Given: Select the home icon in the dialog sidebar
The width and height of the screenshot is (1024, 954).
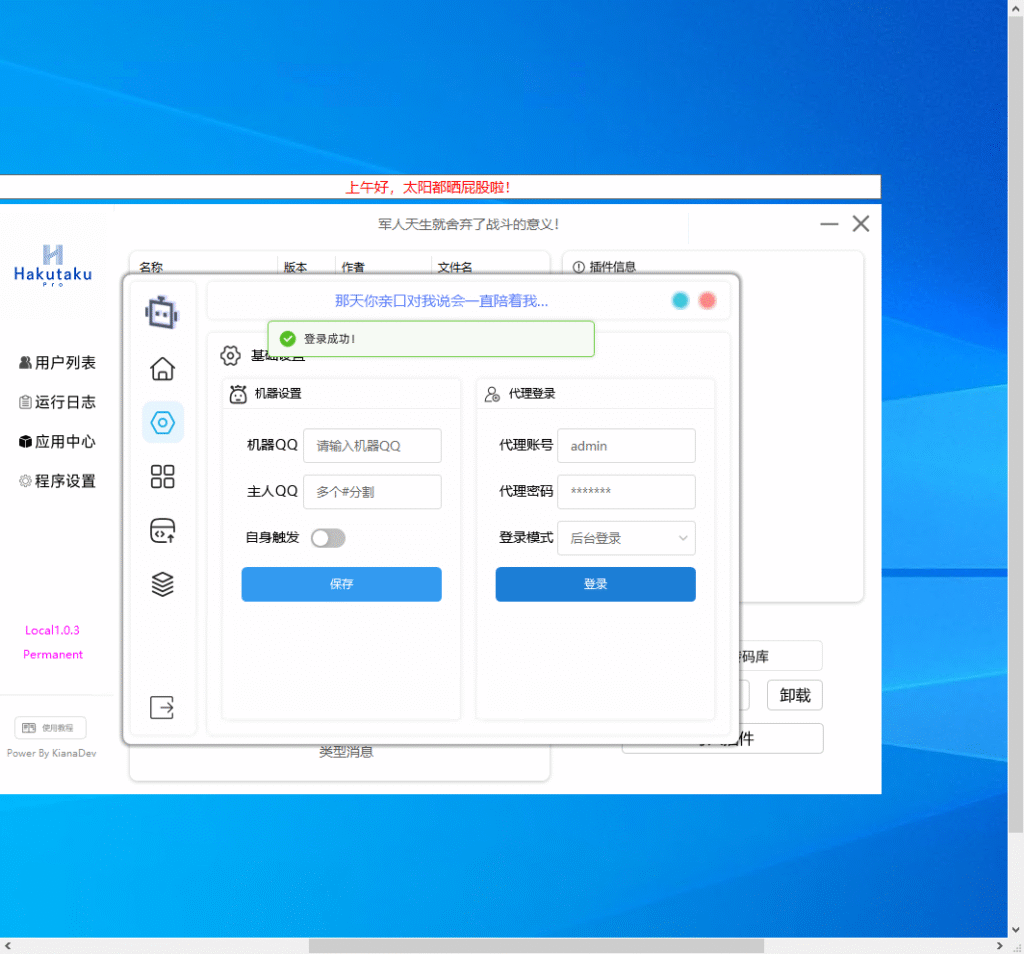Looking at the screenshot, I should (x=162, y=369).
